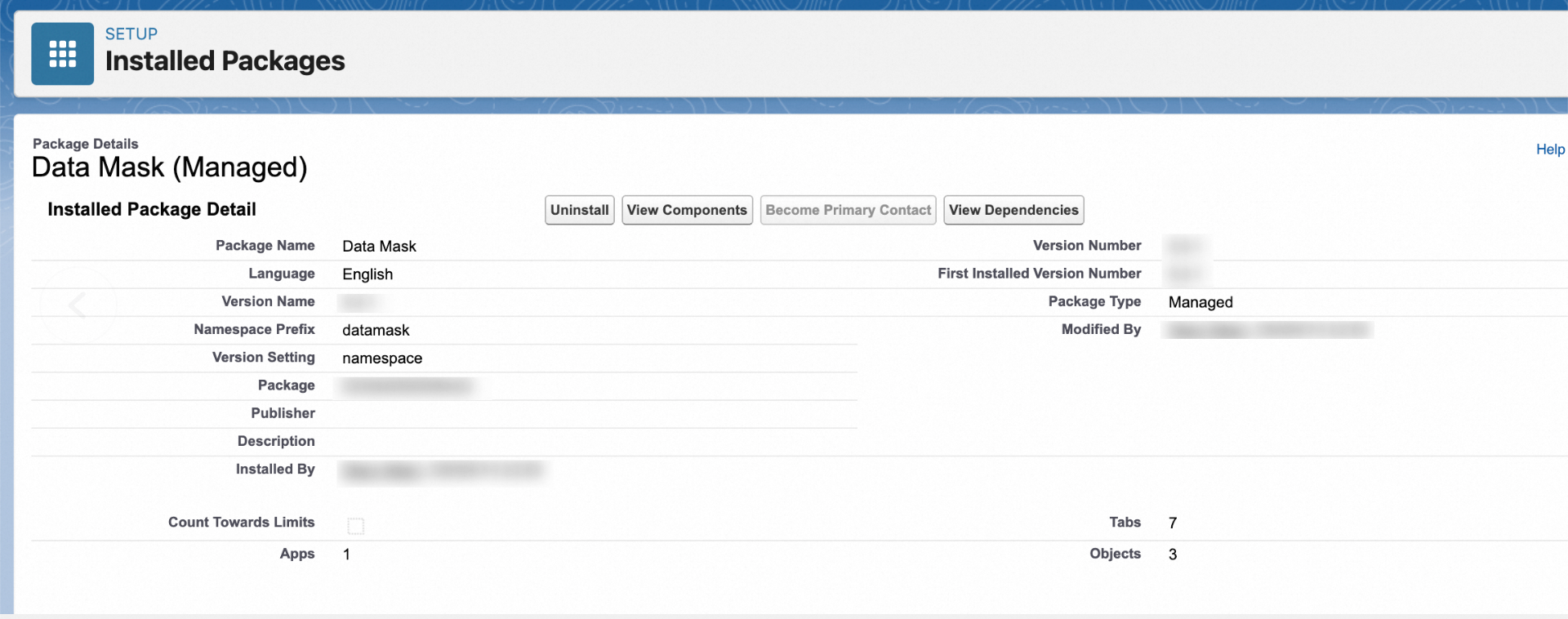Click the 'Publisher' field label

(283, 413)
